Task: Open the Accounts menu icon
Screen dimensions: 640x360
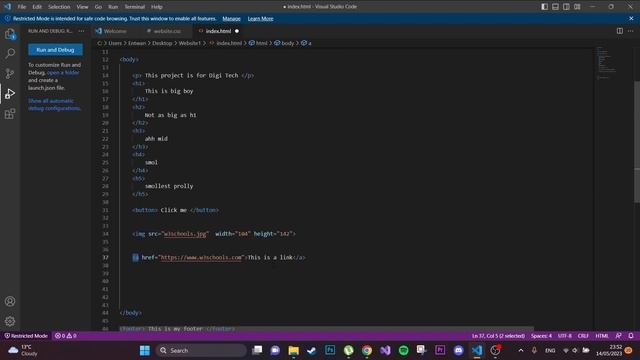Action: tap(10, 301)
